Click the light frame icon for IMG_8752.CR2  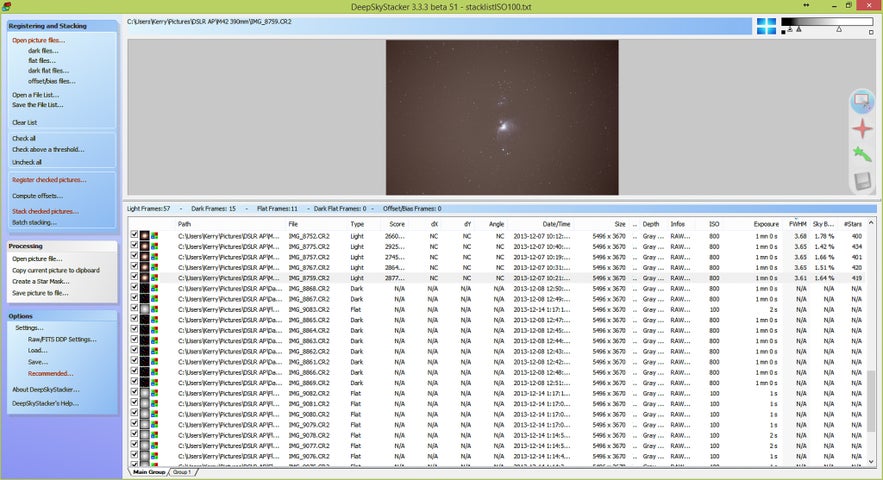(145, 235)
